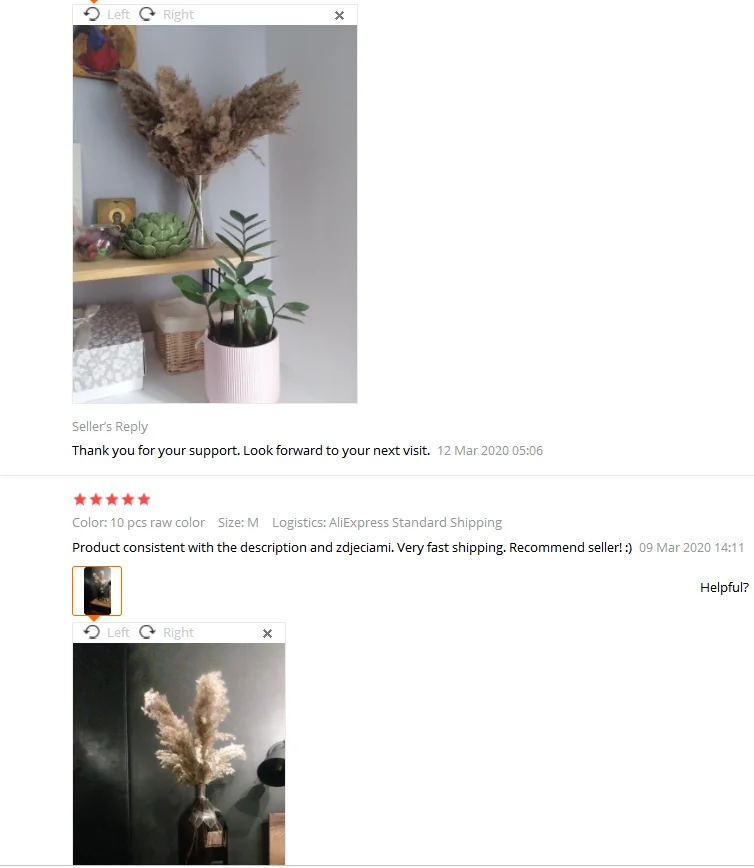Open the dark vase pampas photo
The height and width of the screenshot is (868, 754).
[x=179, y=753]
